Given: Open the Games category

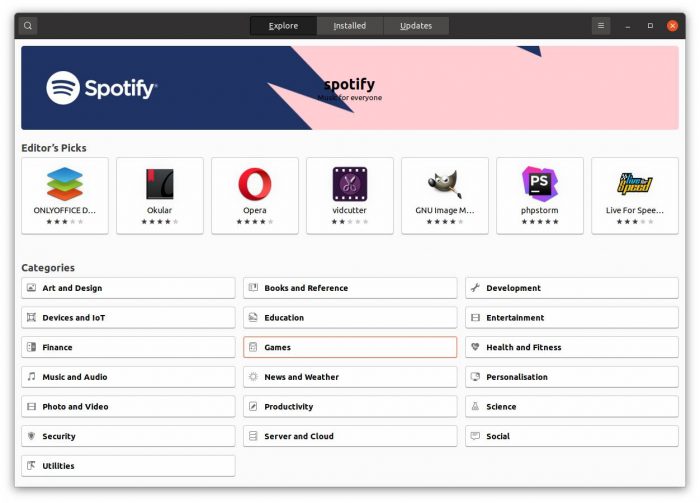Looking at the screenshot, I should (350, 347).
